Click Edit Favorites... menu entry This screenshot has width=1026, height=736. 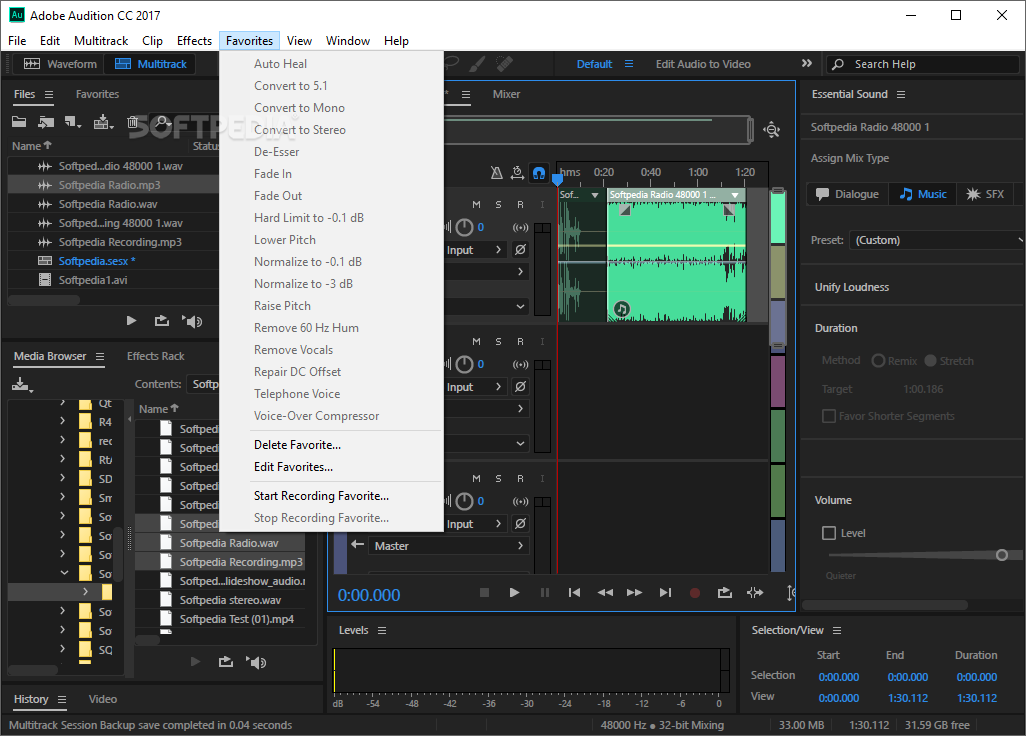click(x=293, y=466)
